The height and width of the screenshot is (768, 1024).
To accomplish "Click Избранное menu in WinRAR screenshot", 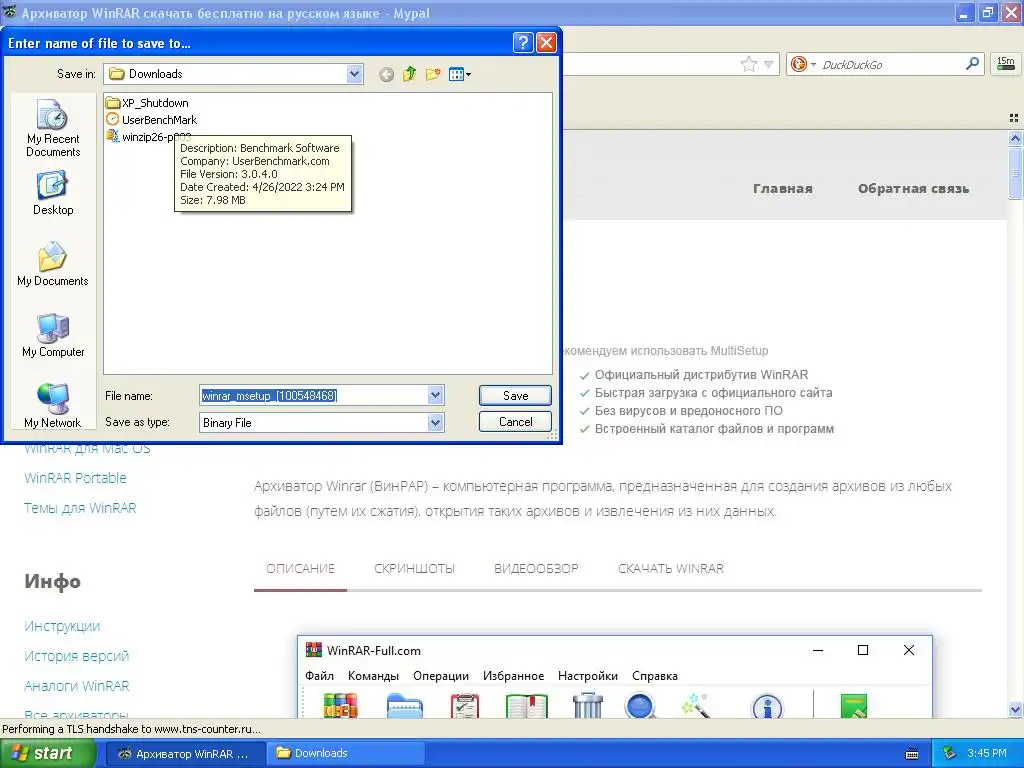I will coord(513,676).
